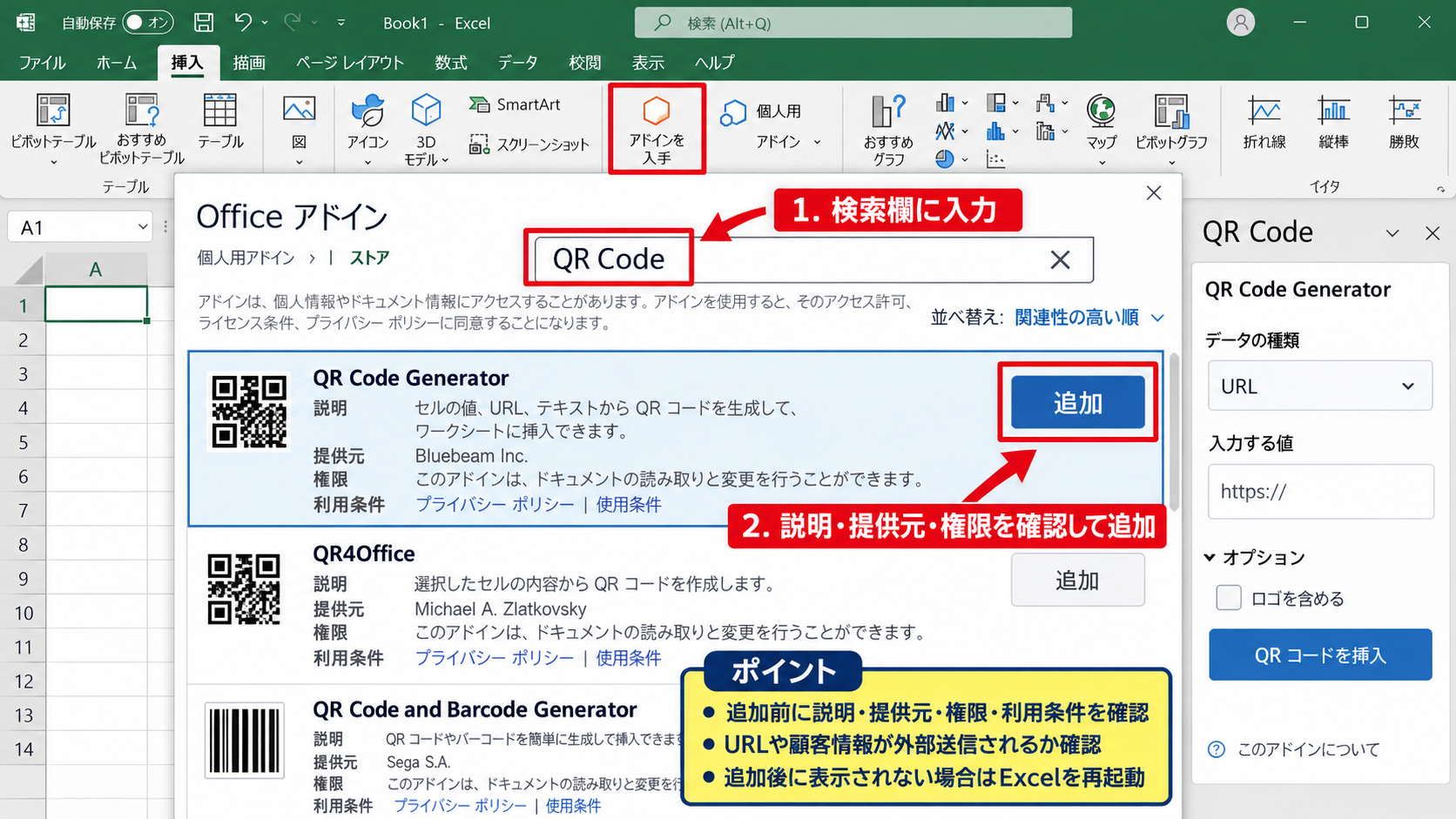Collapse the オプション section
This screenshot has height=819, width=1456.
click(1210, 557)
